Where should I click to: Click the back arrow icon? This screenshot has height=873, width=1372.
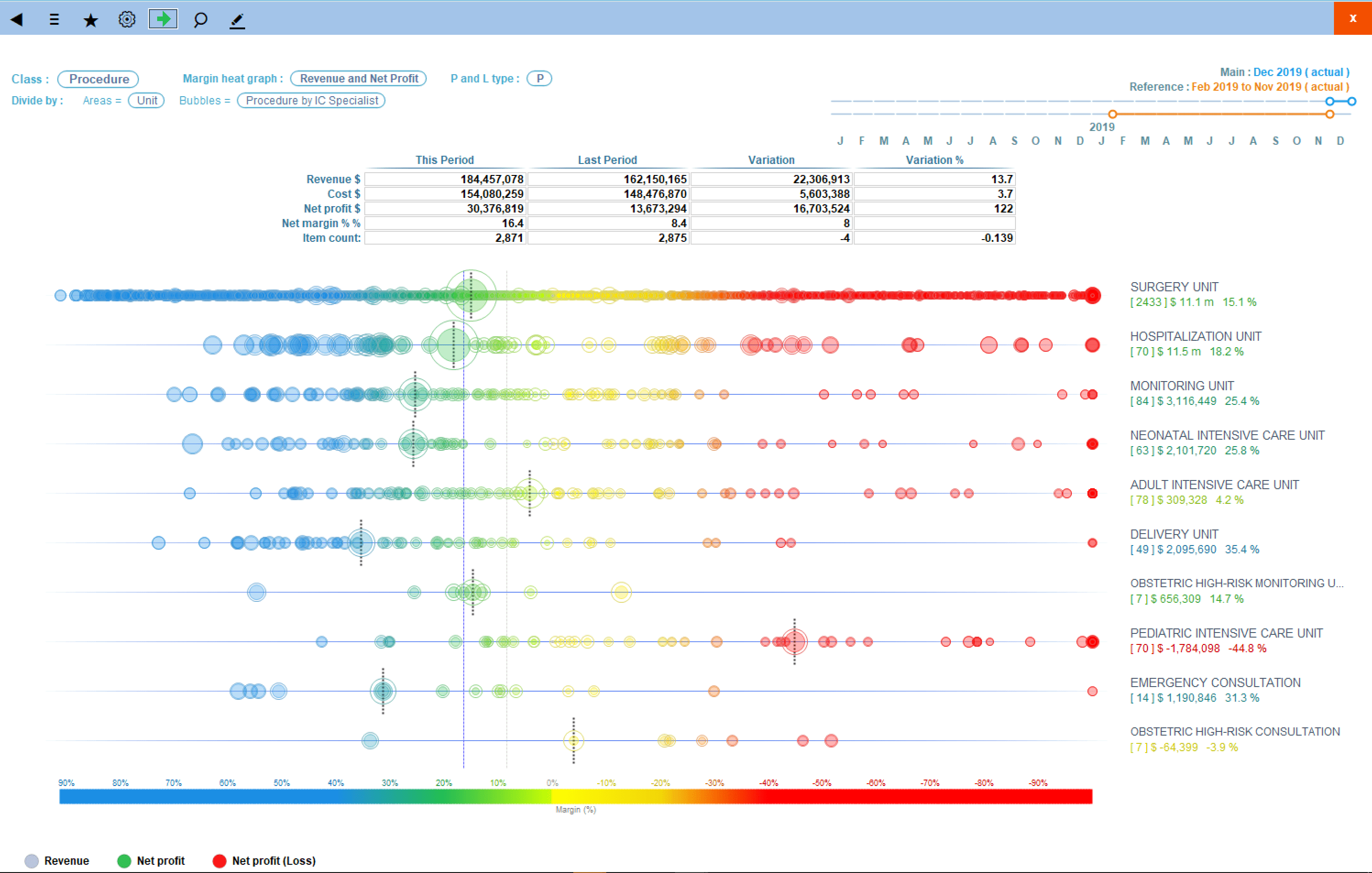[x=17, y=19]
